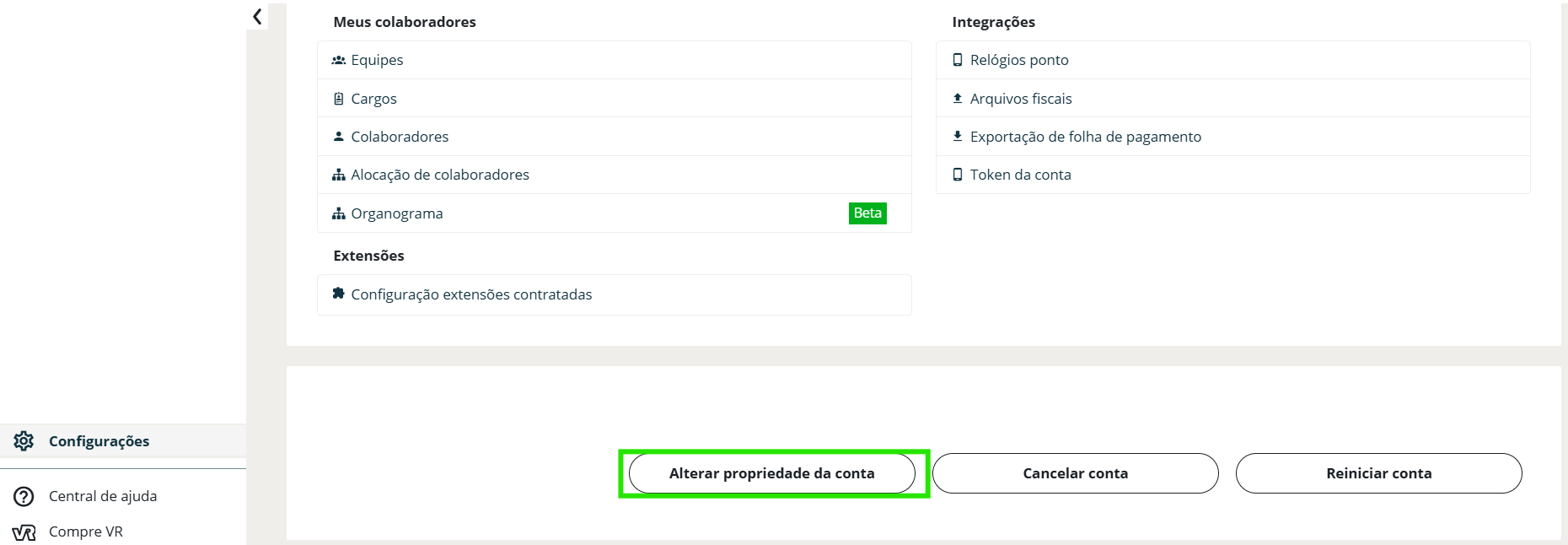The width and height of the screenshot is (1568, 545).
Task: Click the puzzle piece extensions icon
Action: click(338, 294)
